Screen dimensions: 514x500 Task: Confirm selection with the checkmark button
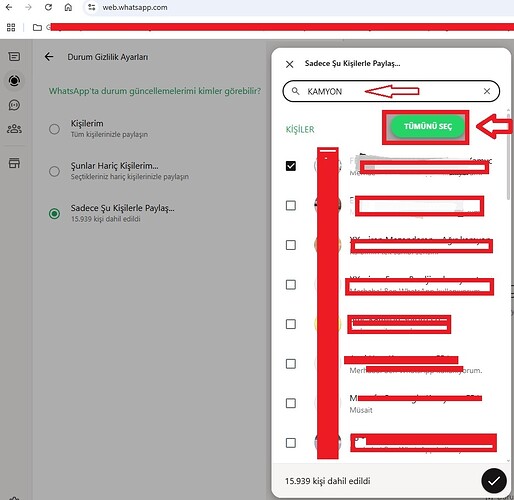[x=494, y=480]
